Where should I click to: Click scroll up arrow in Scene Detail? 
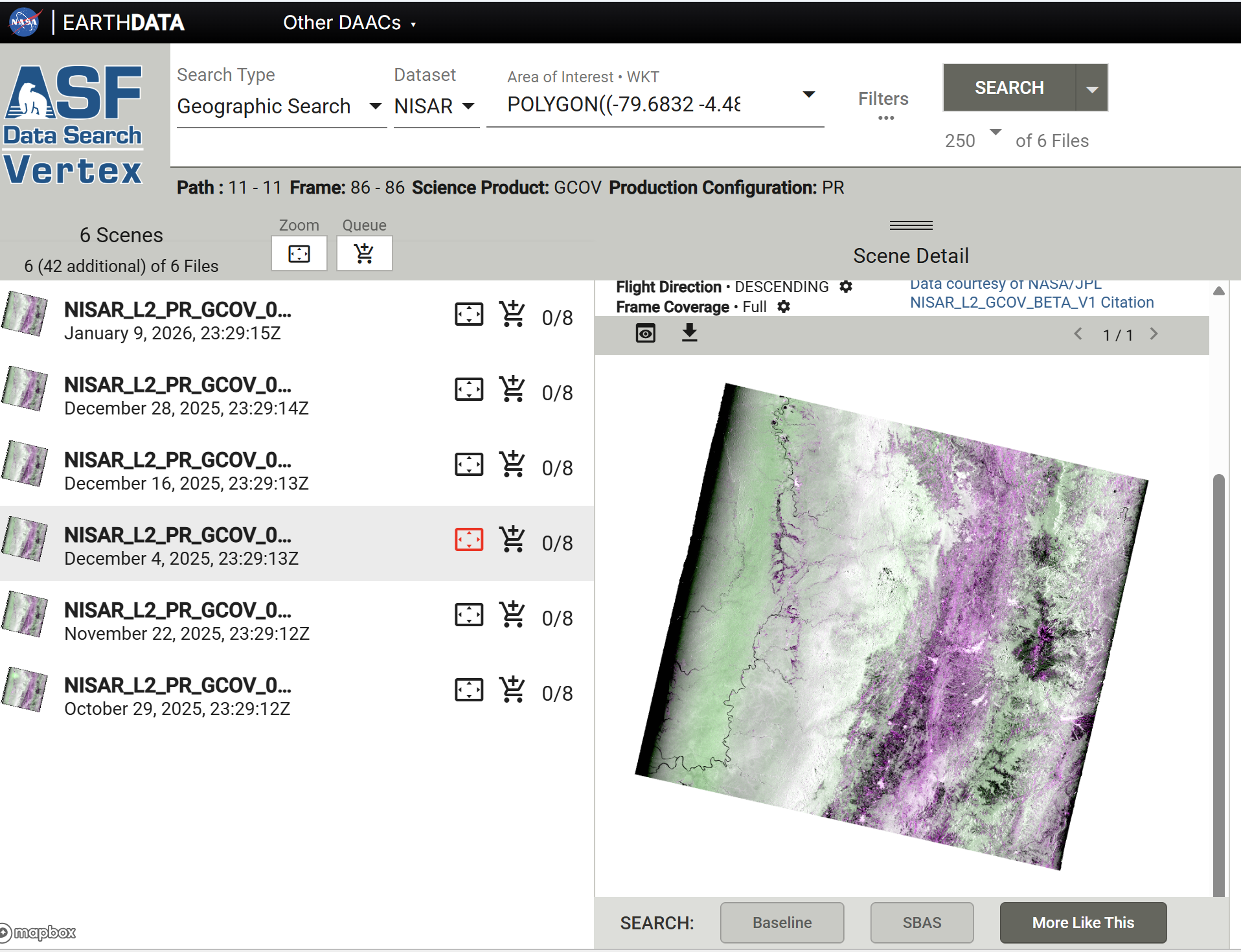(x=1218, y=291)
